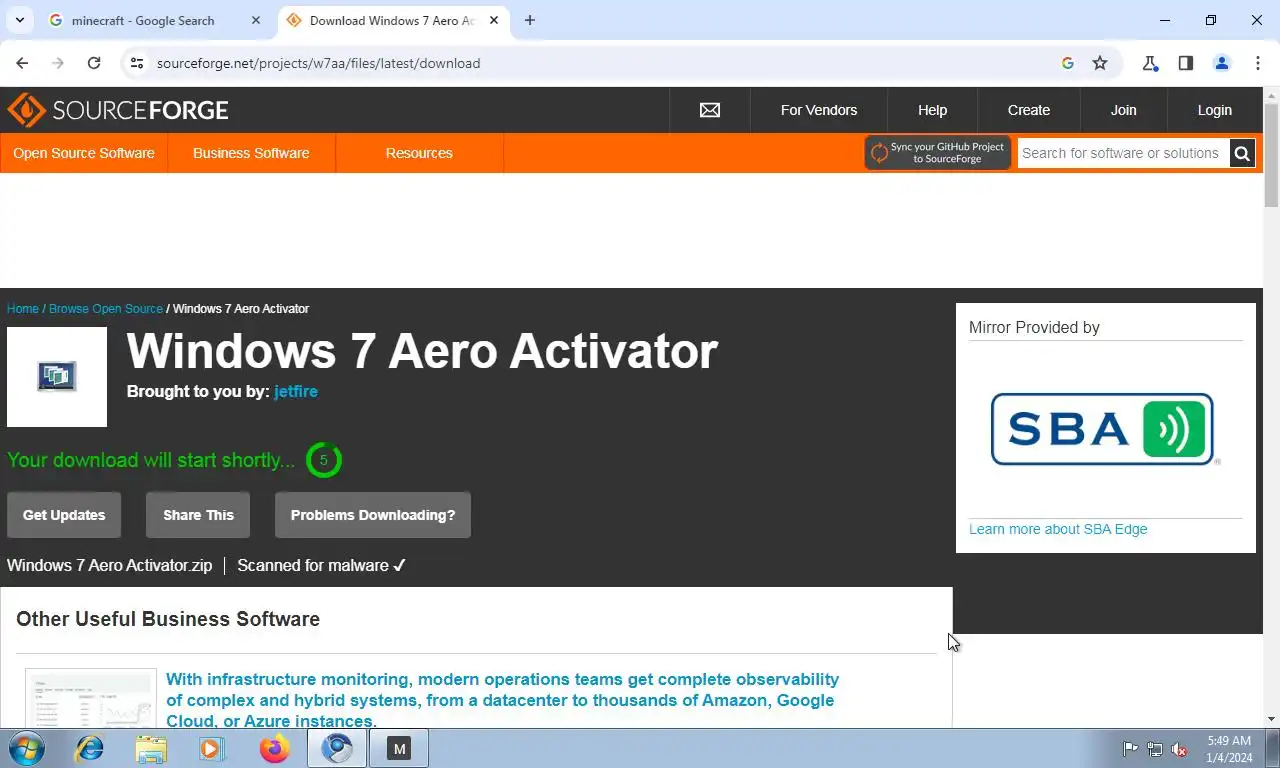Viewport: 1280px width, 768px height.
Task: Open a new browser tab
Action: click(x=530, y=20)
